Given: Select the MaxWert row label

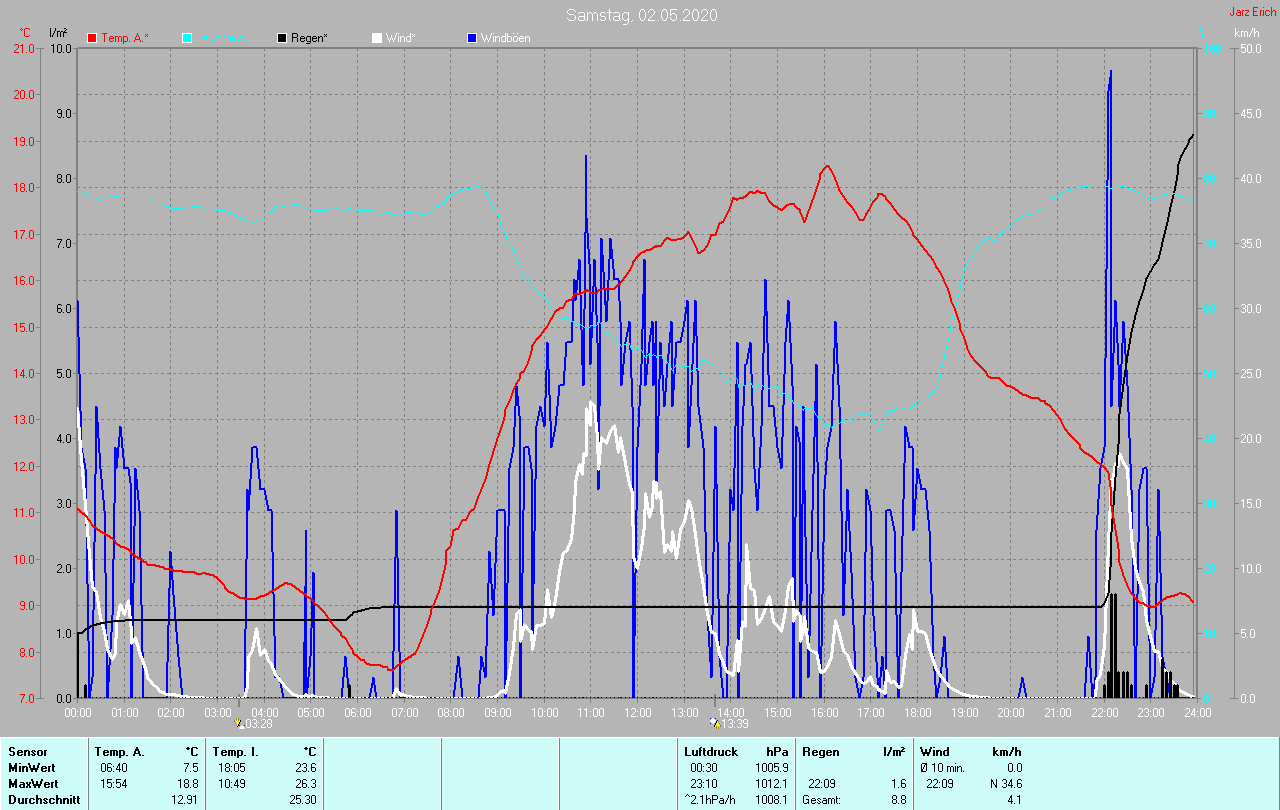Looking at the screenshot, I should 32,783.
